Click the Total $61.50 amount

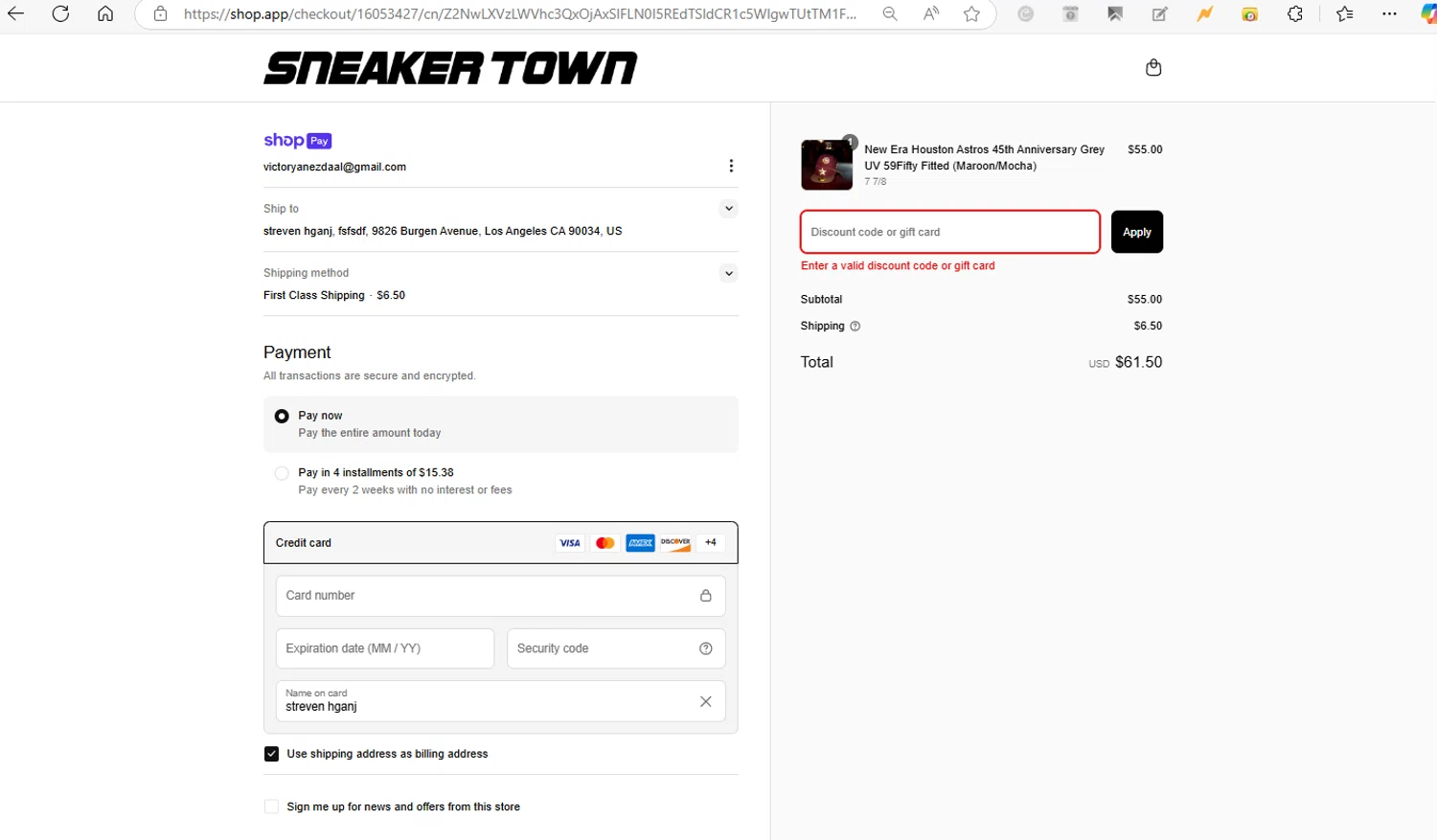[1138, 362]
